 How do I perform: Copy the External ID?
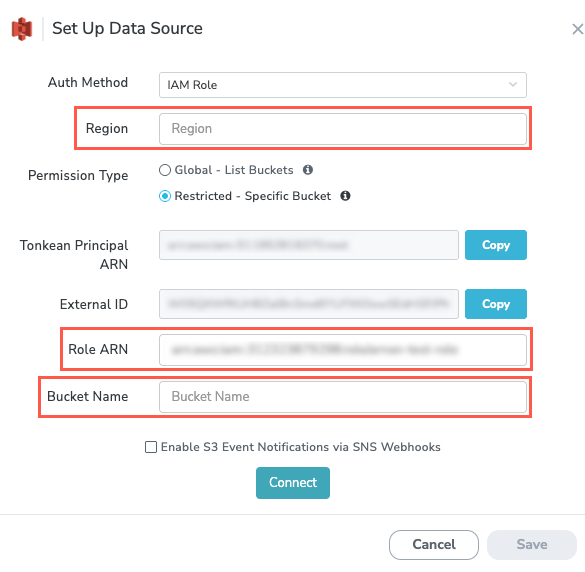tap(495, 304)
